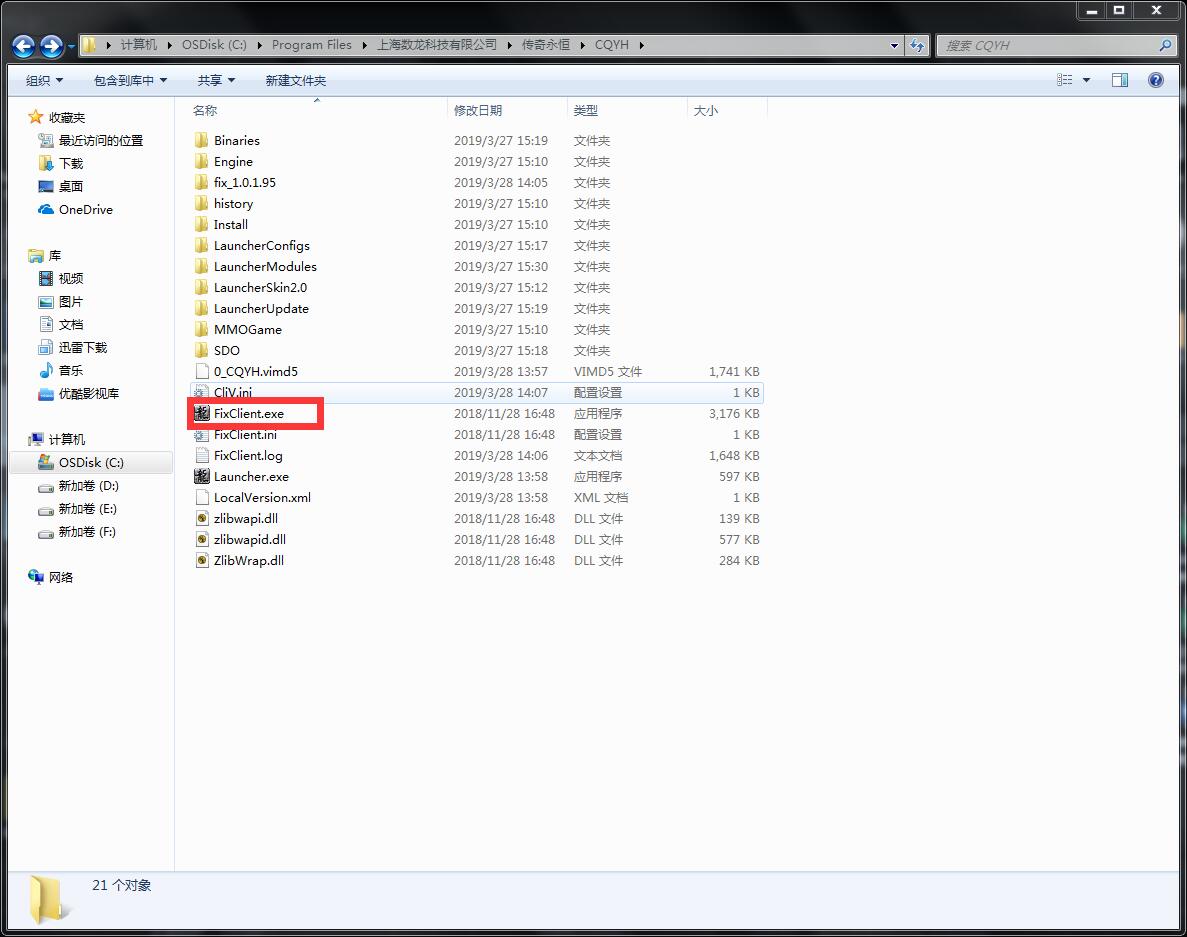The height and width of the screenshot is (937, 1187).
Task: Select 新加卷 (D:) drive in sidebar
Action: pyautogui.click(x=88, y=485)
